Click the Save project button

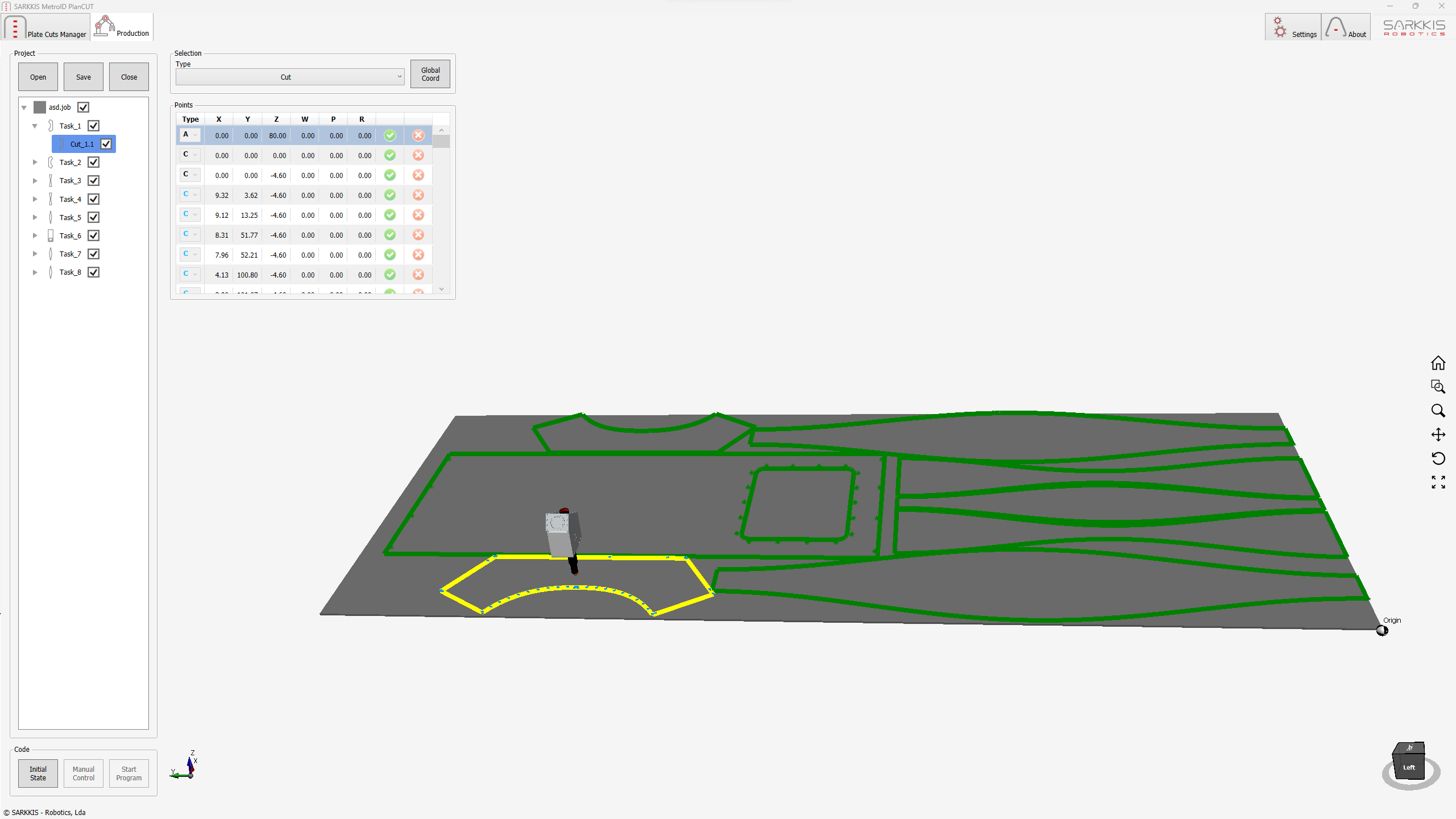[x=84, y=77]
